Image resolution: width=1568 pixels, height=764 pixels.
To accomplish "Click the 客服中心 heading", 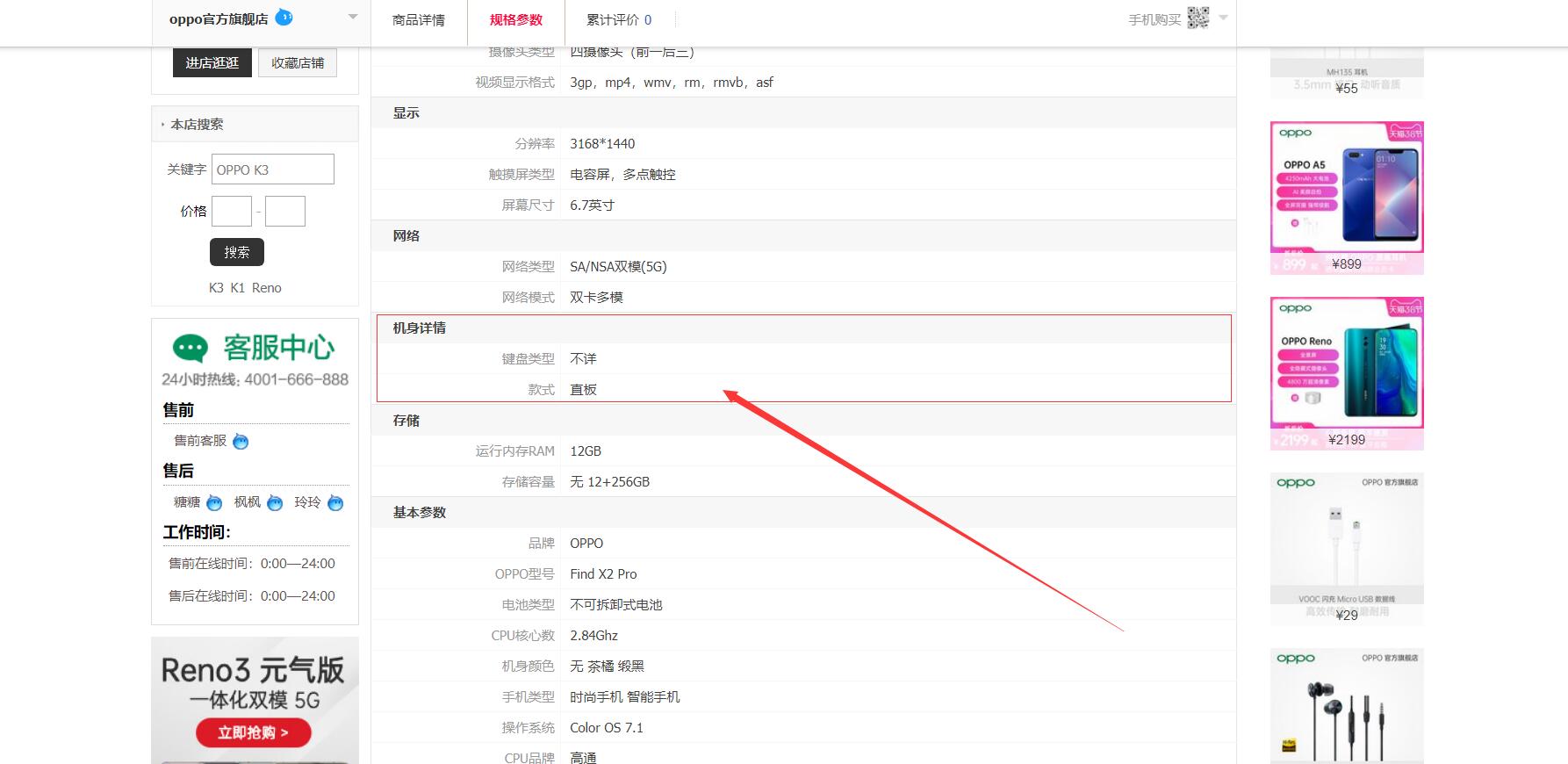I will coord(279,348).
